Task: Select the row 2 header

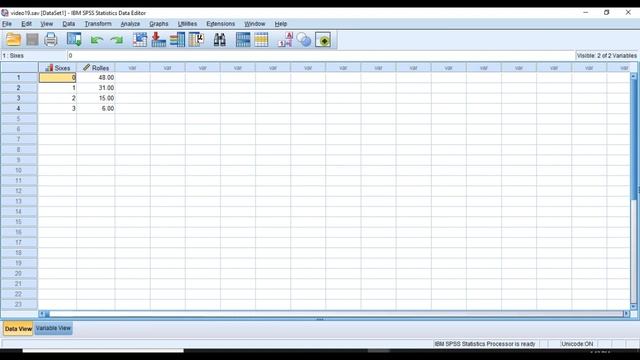Action: point(19,88)
